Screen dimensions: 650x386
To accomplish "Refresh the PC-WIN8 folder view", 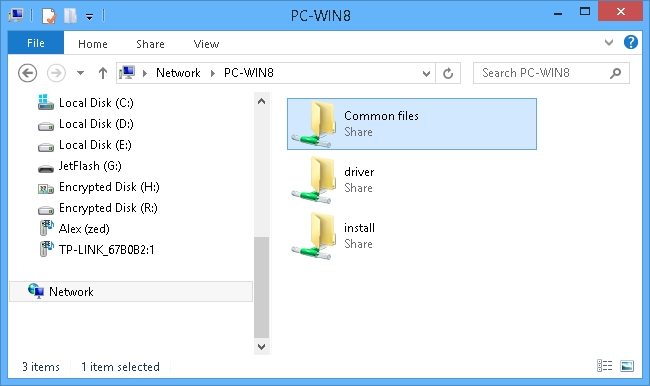I will click(448, 73).
